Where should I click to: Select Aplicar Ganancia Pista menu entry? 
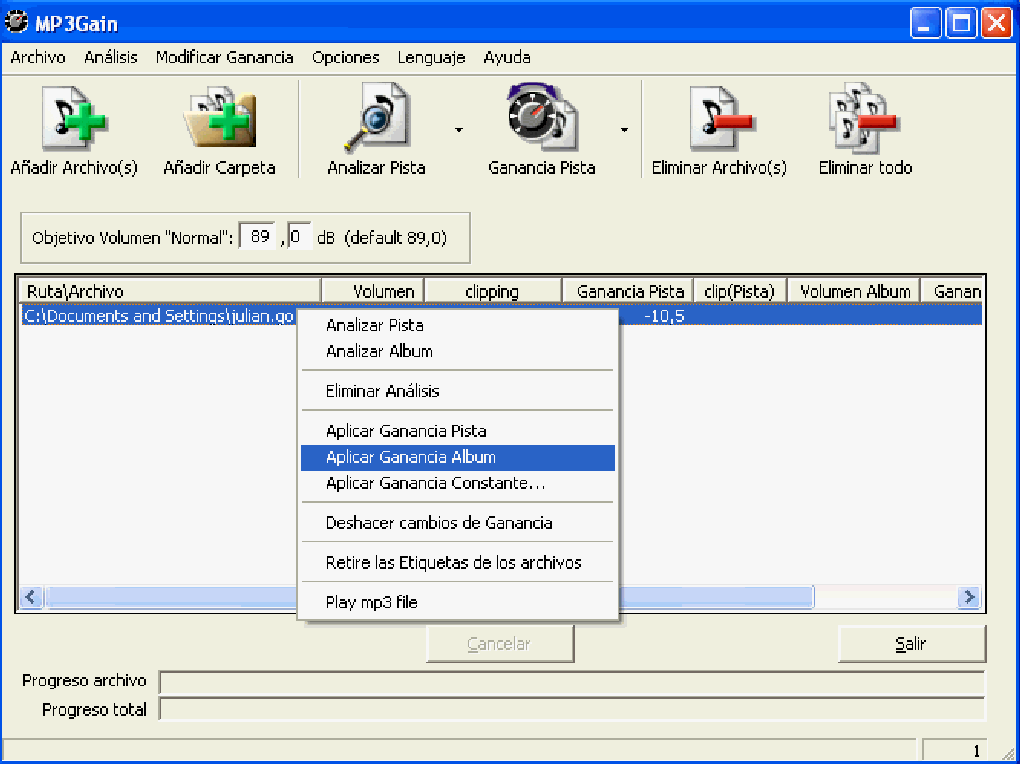458,431
